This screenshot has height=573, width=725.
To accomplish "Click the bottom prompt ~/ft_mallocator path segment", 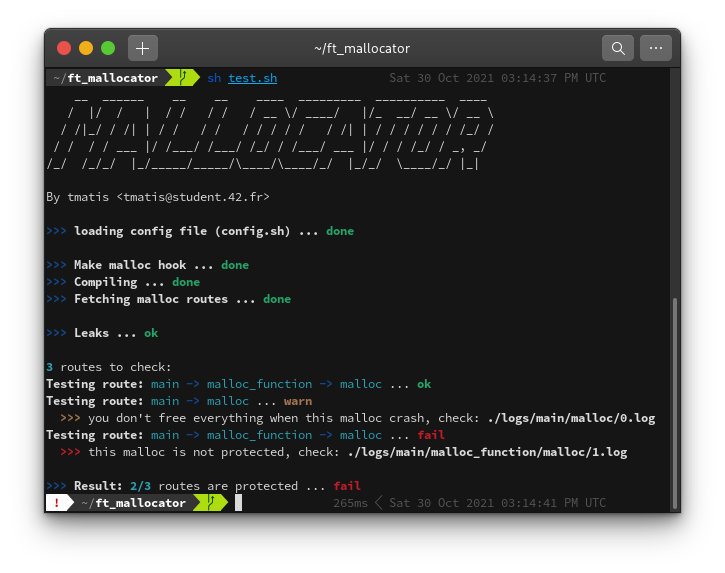I will tap(133, 503).
